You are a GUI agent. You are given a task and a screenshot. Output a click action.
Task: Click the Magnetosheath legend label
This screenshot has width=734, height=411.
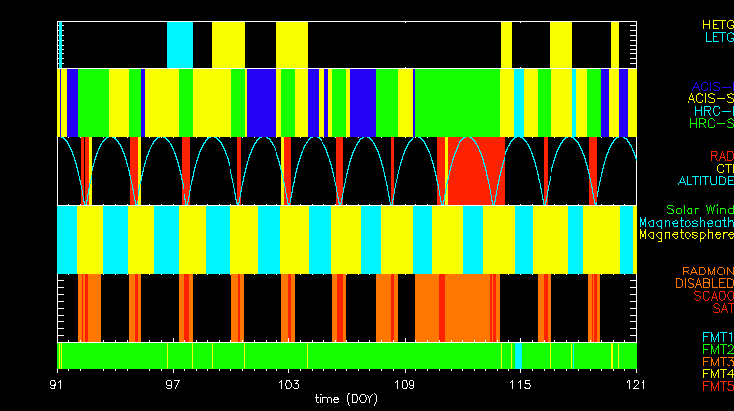coord(686,223)
